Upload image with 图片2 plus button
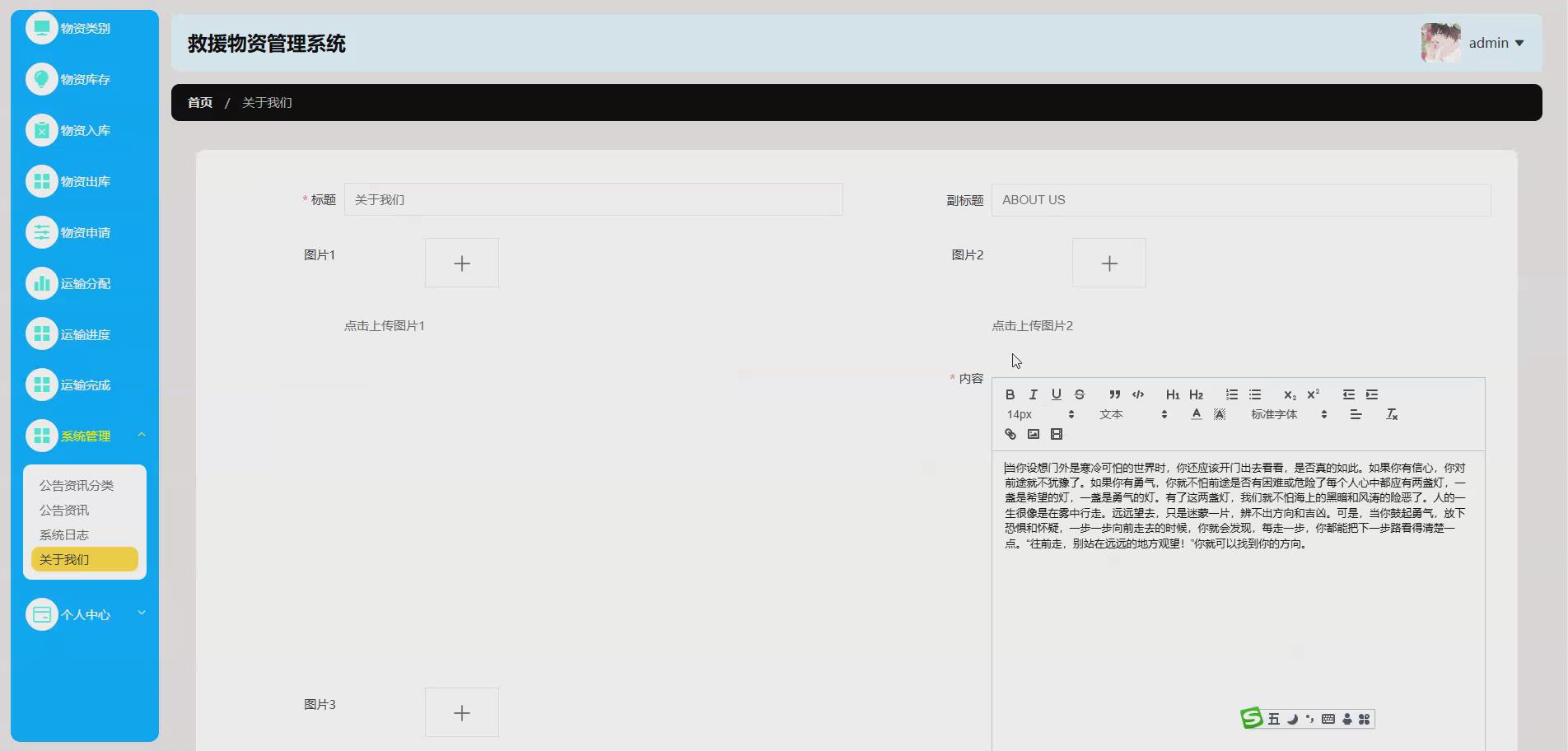Screen dimensions: 1568x751 [1109, 263]
